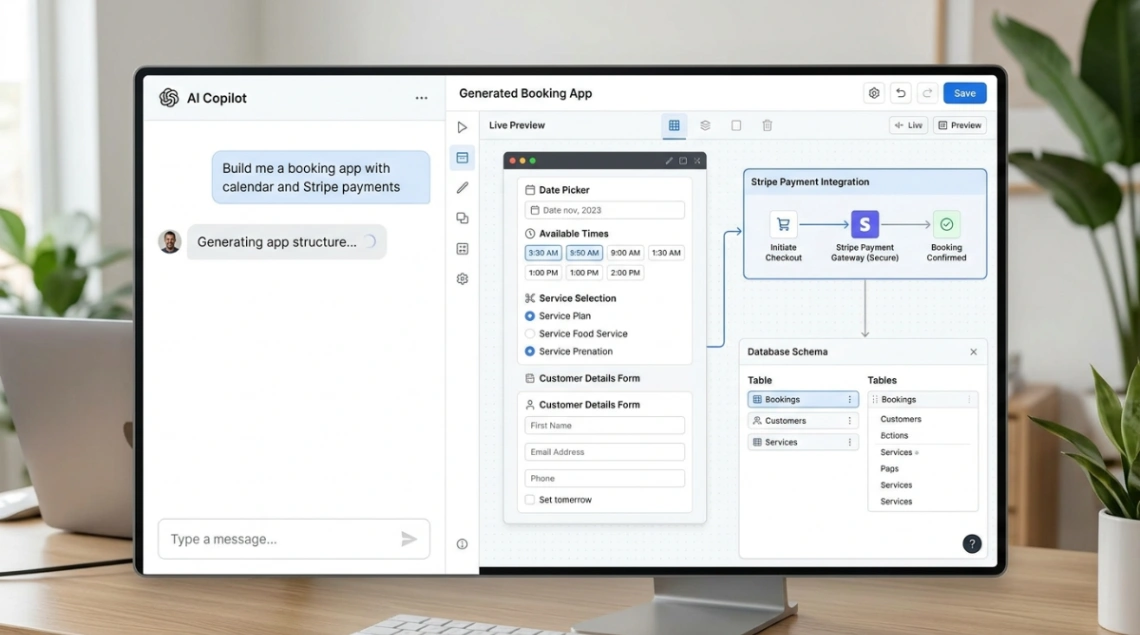Click user avatar beside generating message
The image size is (1140, 635).
point(169,241)
